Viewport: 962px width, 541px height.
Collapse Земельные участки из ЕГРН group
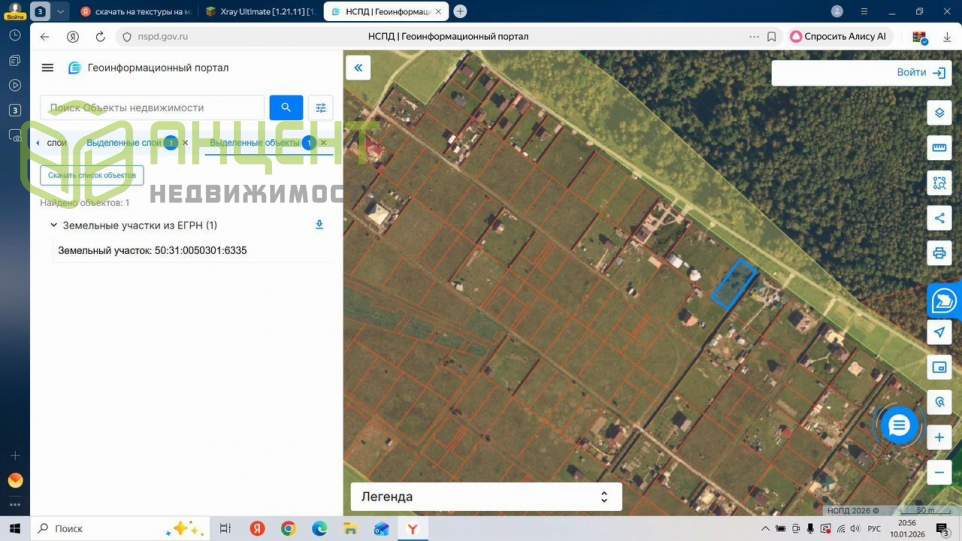[54, 226]
